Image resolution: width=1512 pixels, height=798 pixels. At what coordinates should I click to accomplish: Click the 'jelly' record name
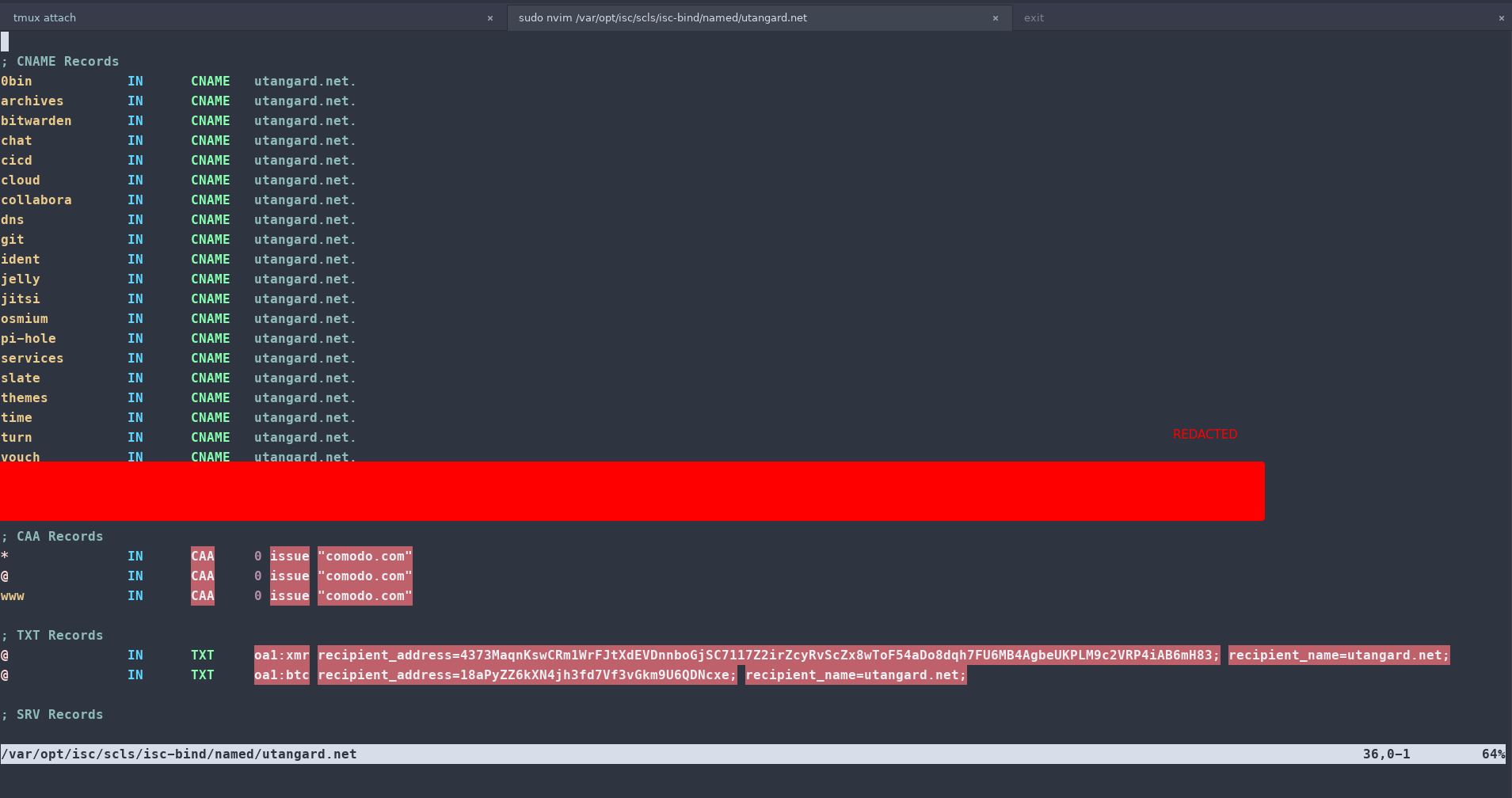point(21,279)
